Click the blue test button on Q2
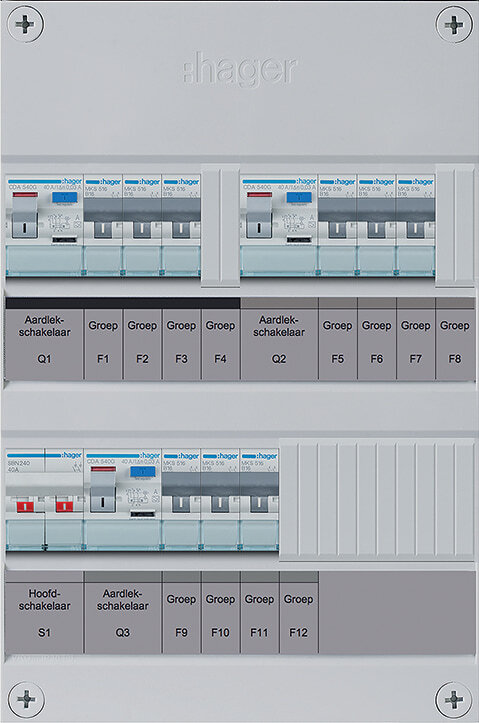 (299, 198)
